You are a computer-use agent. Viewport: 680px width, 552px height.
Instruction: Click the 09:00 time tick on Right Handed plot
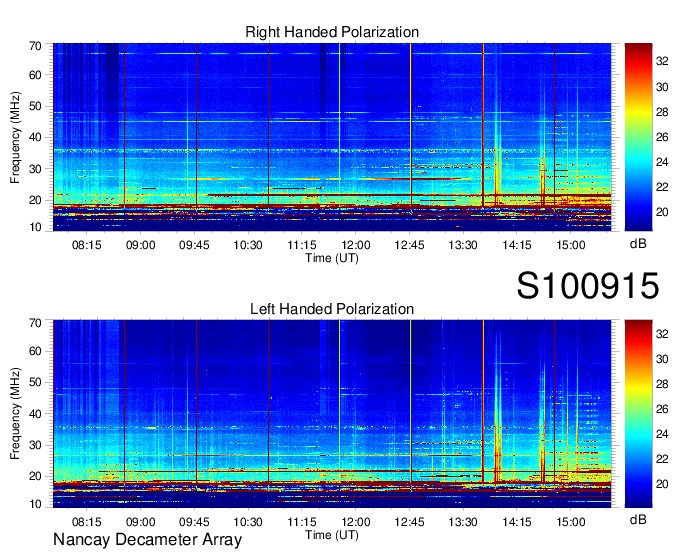(141, 245)
